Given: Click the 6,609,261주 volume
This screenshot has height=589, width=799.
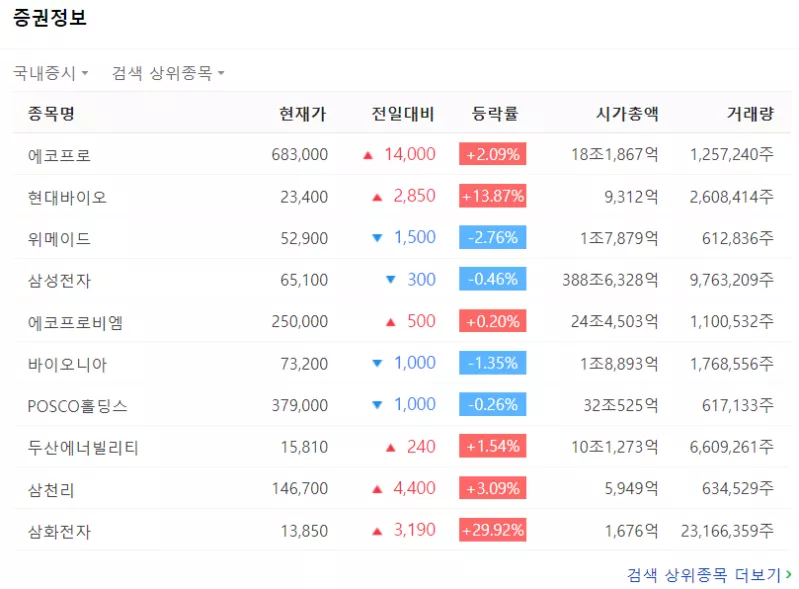Looking at the screenshot, I should [x=732, y=447].
